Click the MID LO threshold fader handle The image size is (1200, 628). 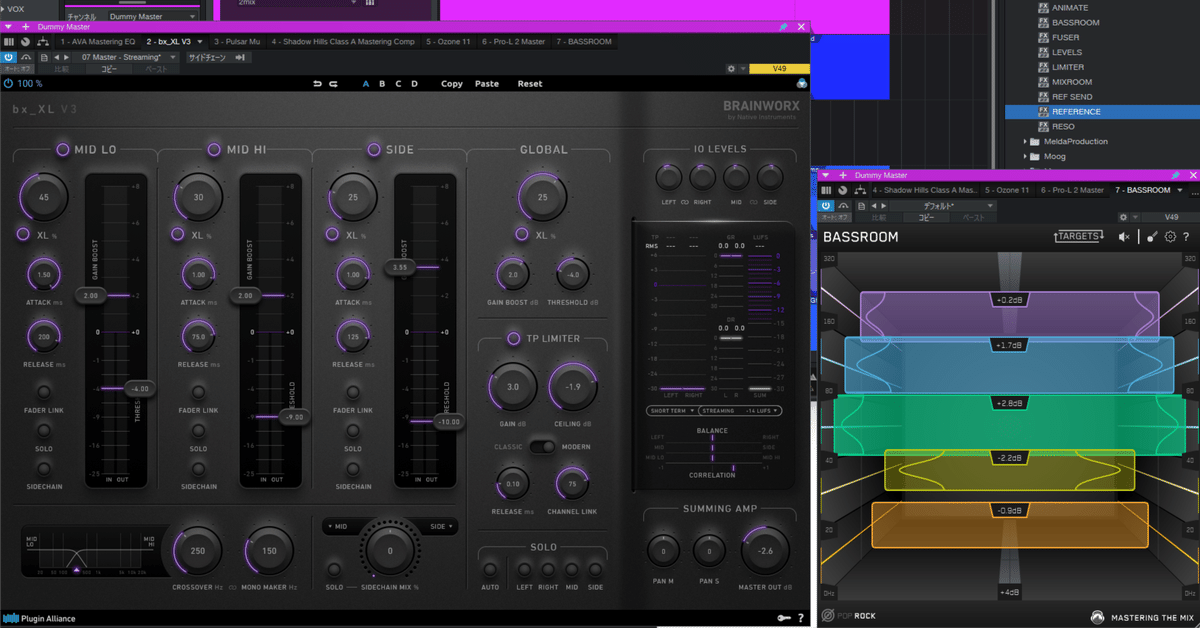click(137, 388)
